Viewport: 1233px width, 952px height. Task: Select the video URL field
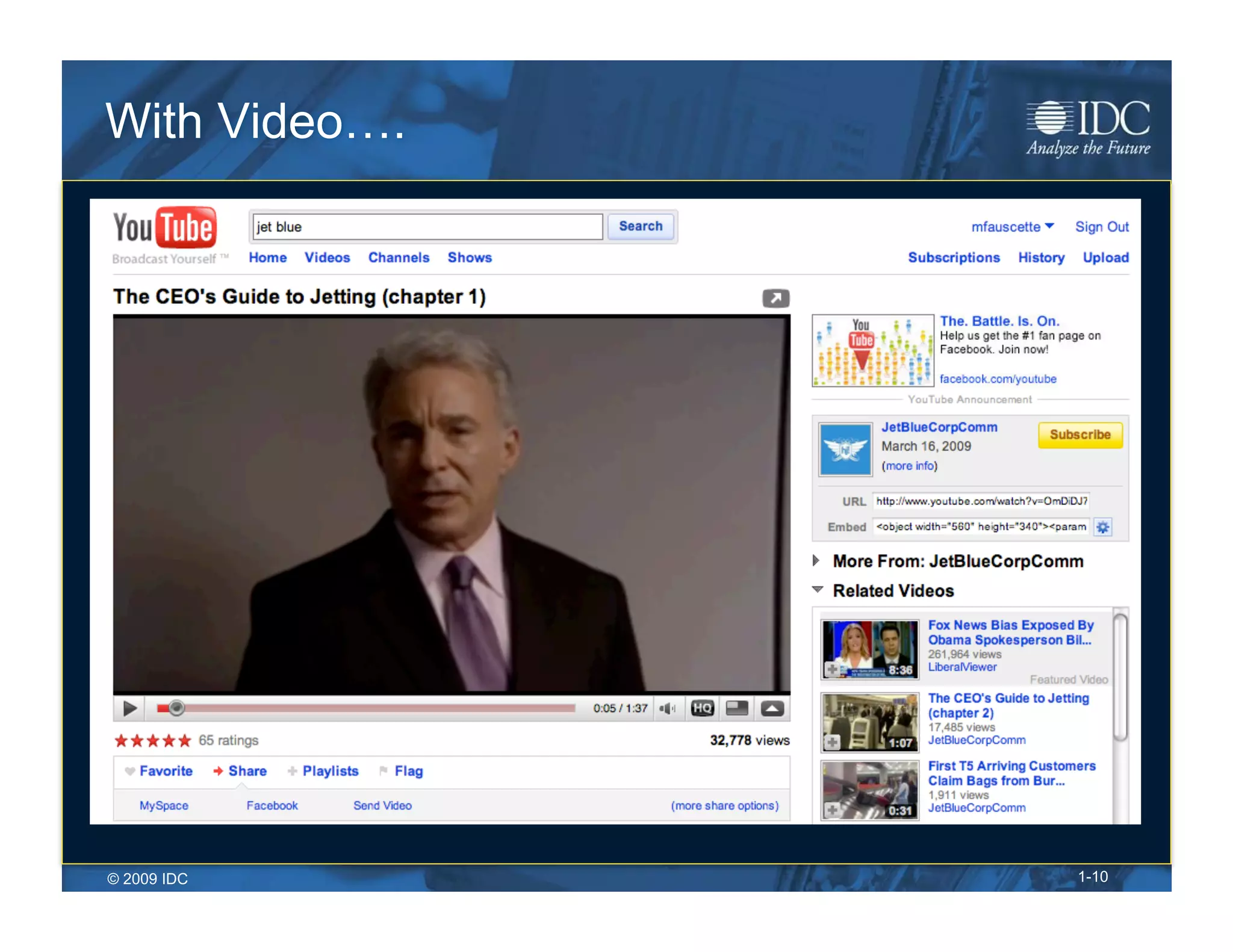981,501
